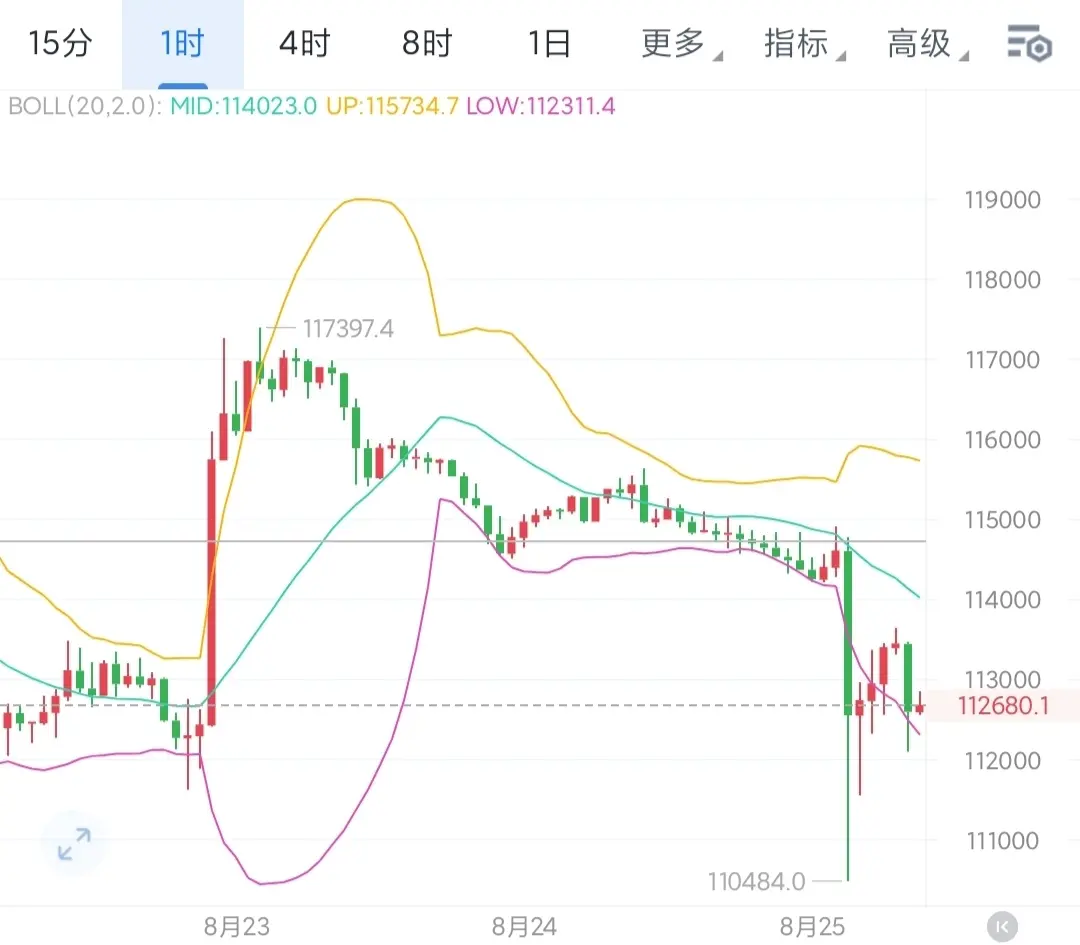Switch chart to 4时 interval
This screenshot has width=1080, height=945.
pyautogui.click(x=304, y=43)
